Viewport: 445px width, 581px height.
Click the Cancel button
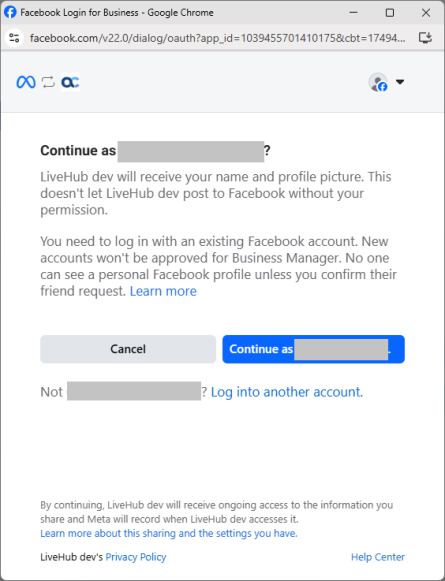pos(128,349)
